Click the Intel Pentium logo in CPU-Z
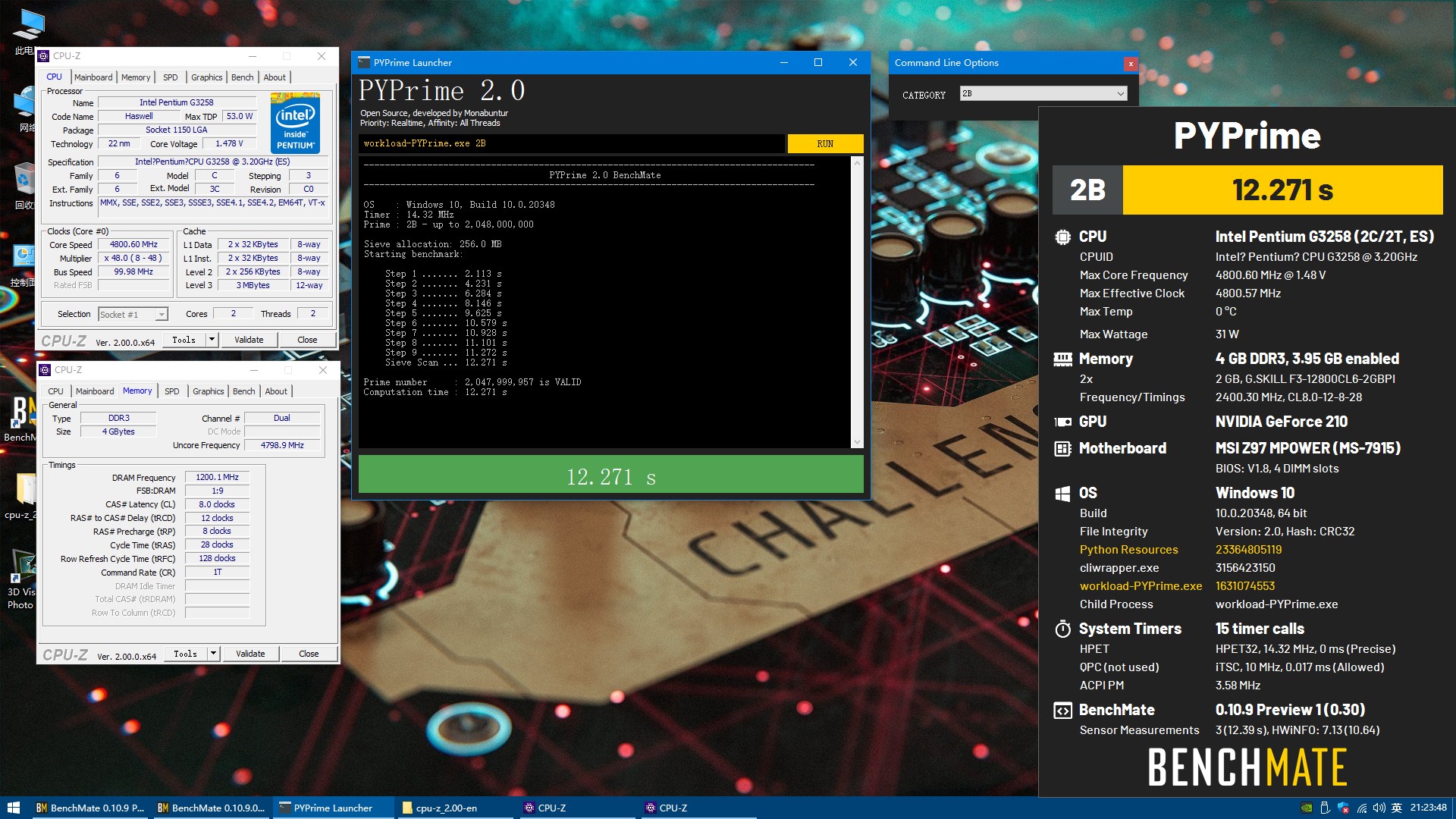This screenshot has height=819, width=1456. pos(295,123)
